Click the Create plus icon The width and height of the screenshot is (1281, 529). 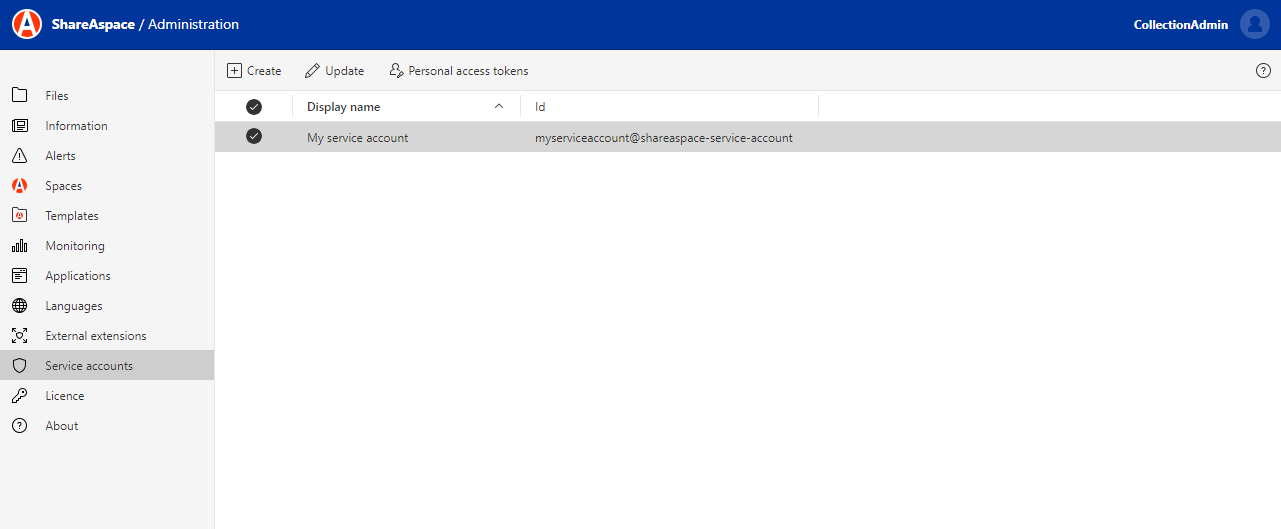(235, 71)
